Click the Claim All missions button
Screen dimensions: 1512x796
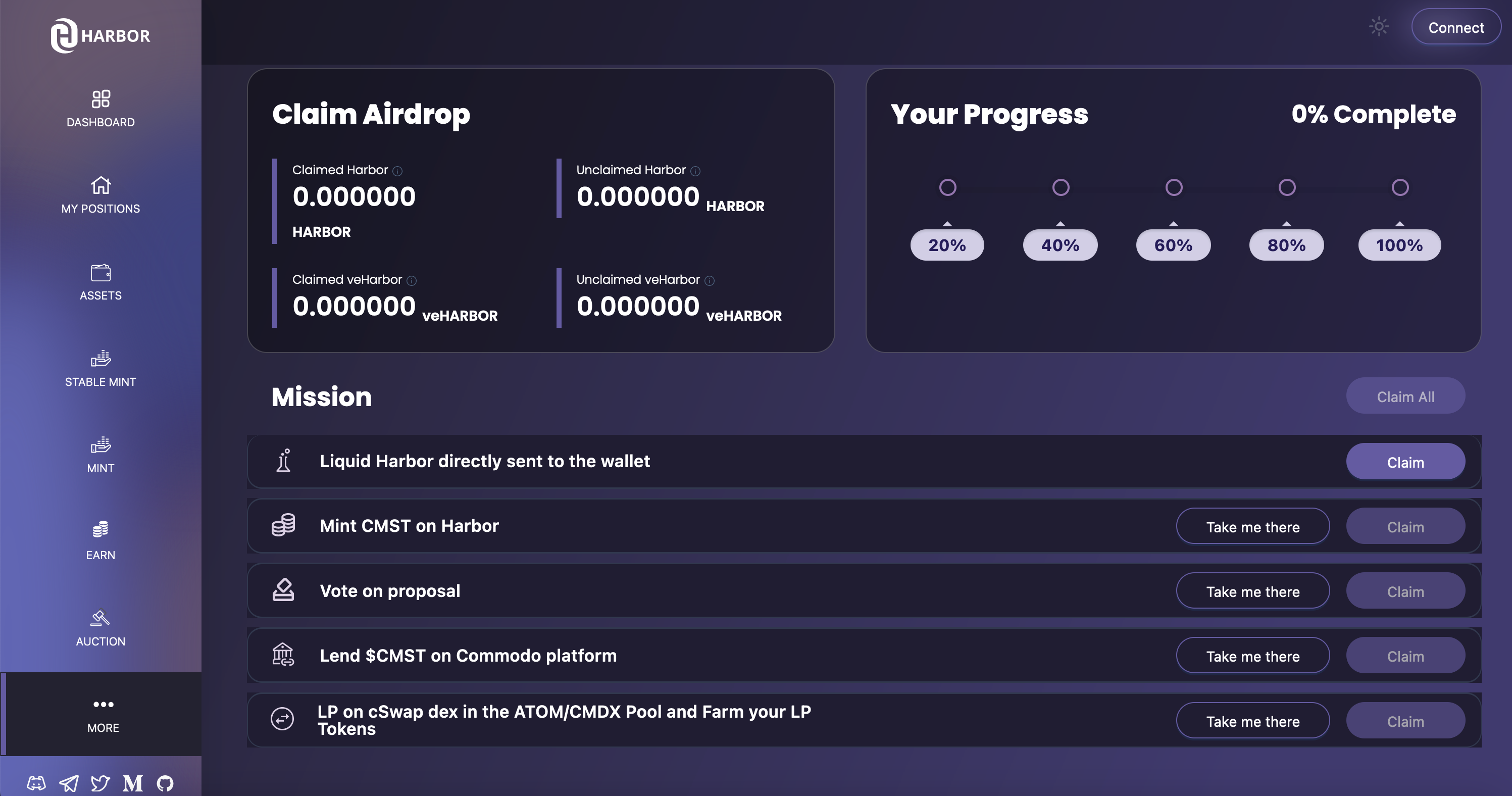point(1405,395)
